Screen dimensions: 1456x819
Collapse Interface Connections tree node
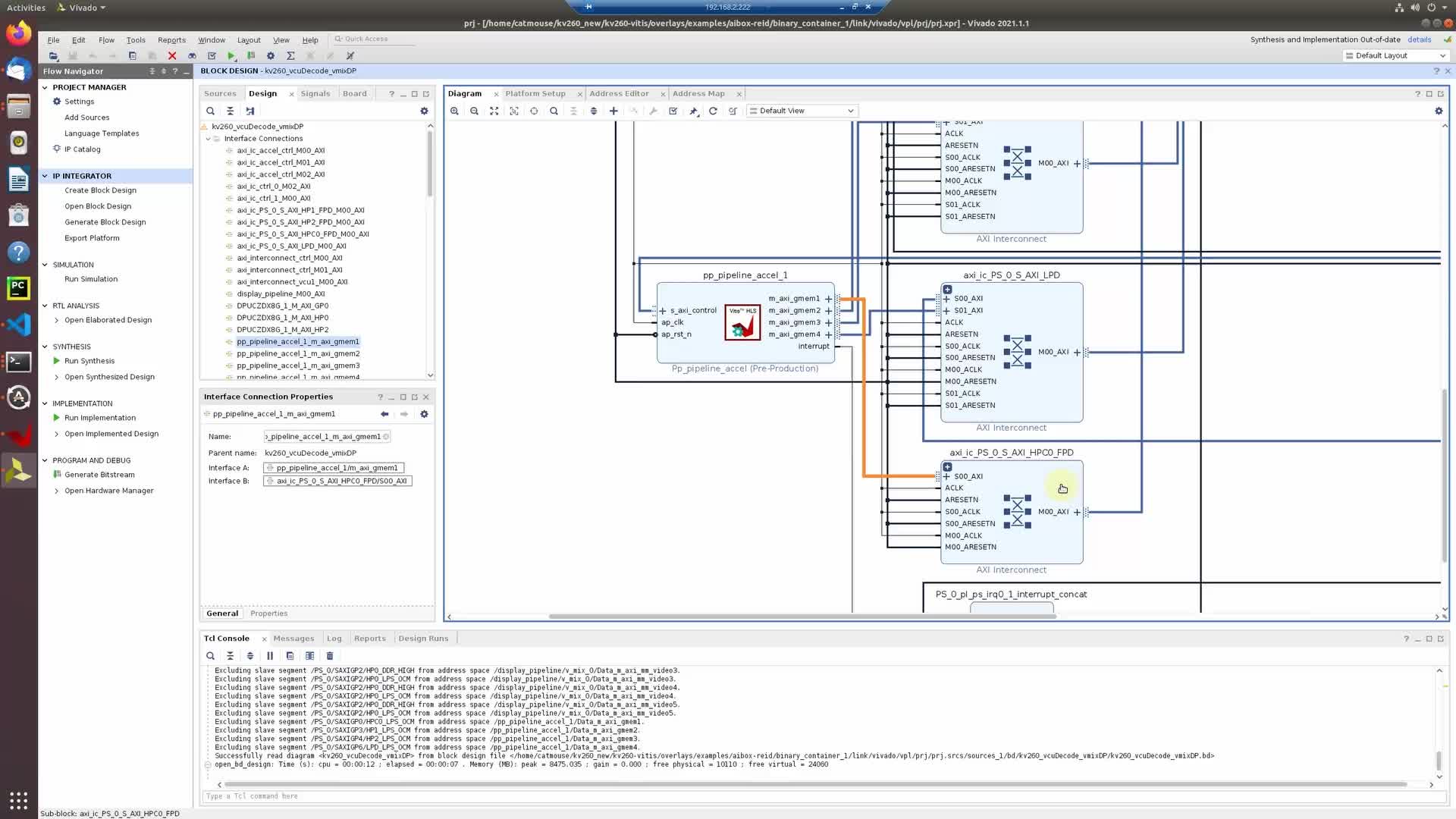pos(208,139)
